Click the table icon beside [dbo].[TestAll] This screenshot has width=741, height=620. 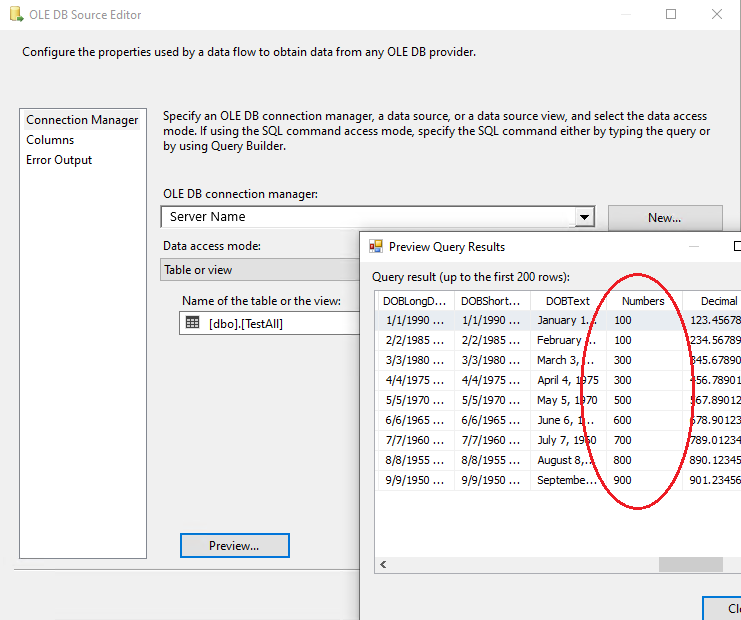pyautogui.click(x=192, y=323)
